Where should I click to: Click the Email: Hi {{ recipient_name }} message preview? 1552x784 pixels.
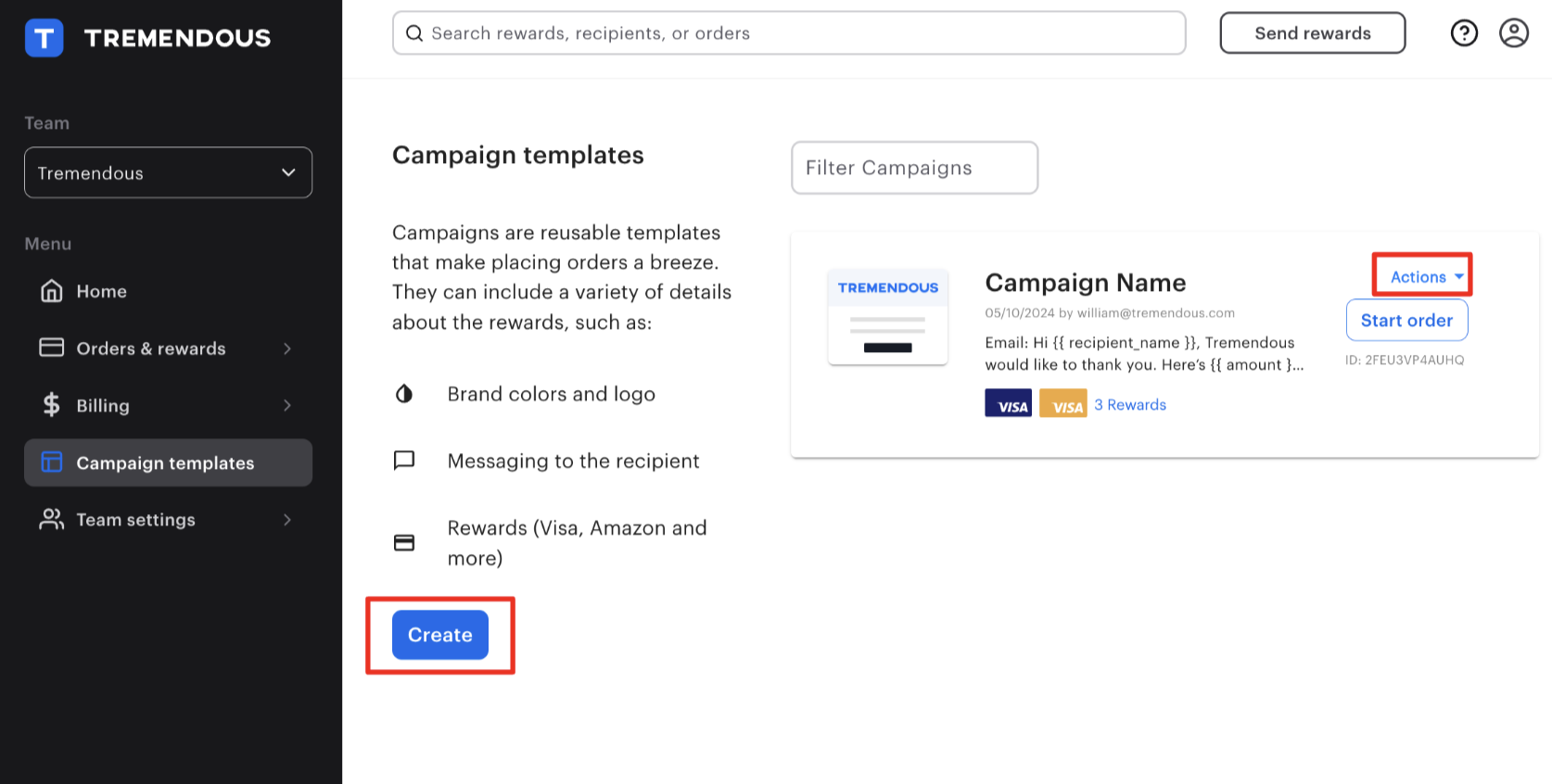[x=1144, y=354]
